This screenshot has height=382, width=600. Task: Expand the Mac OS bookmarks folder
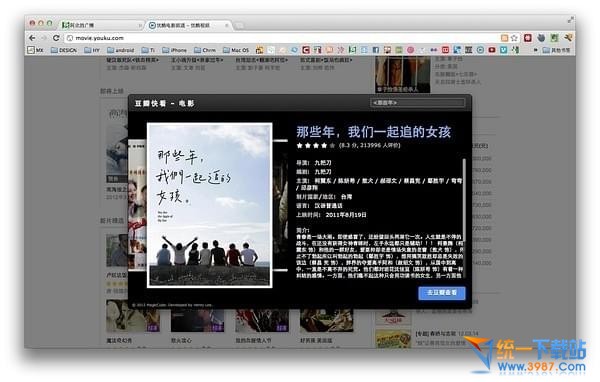point(236,50)
